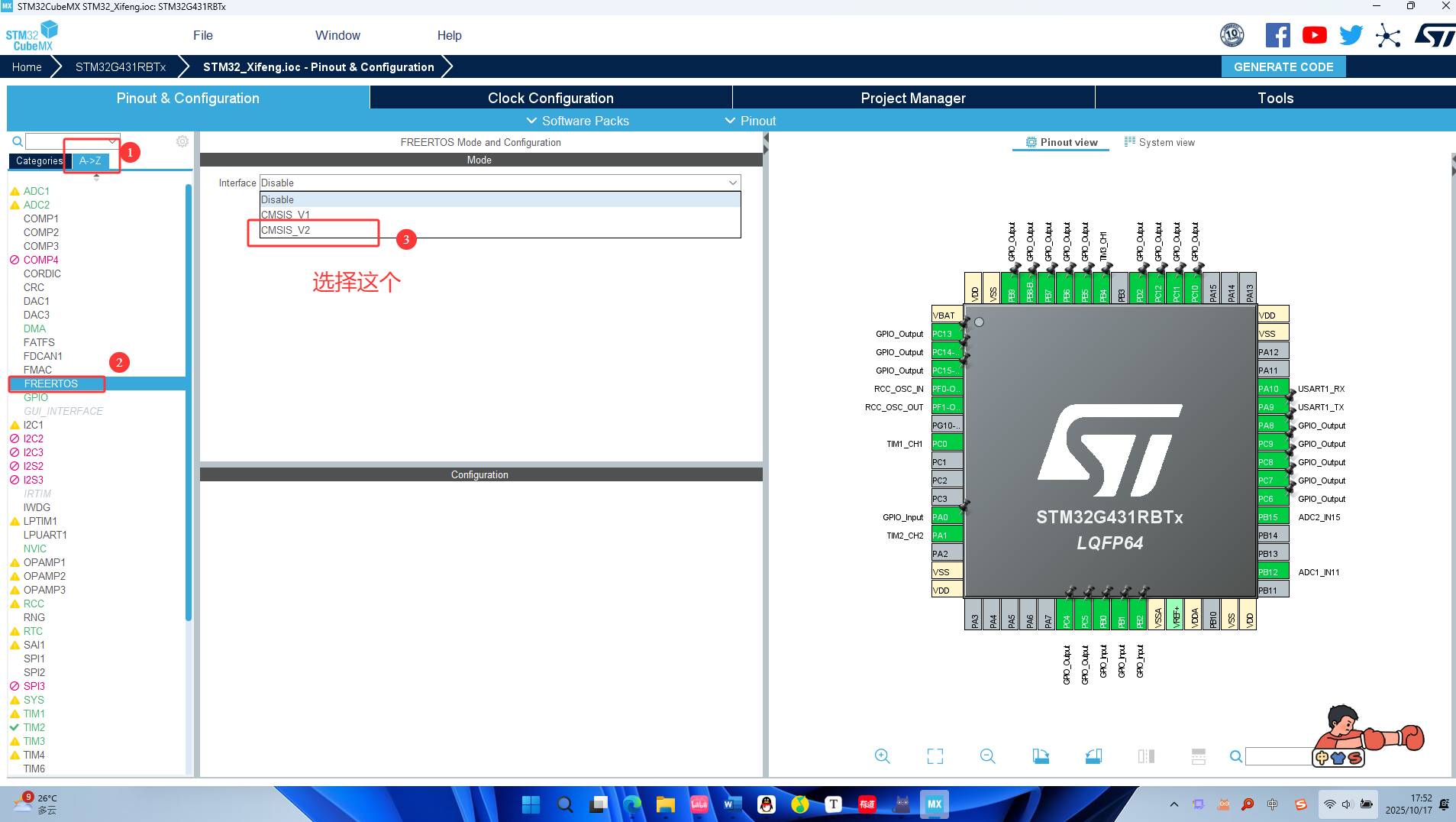Select the RCC peripheral

point(34,604)
